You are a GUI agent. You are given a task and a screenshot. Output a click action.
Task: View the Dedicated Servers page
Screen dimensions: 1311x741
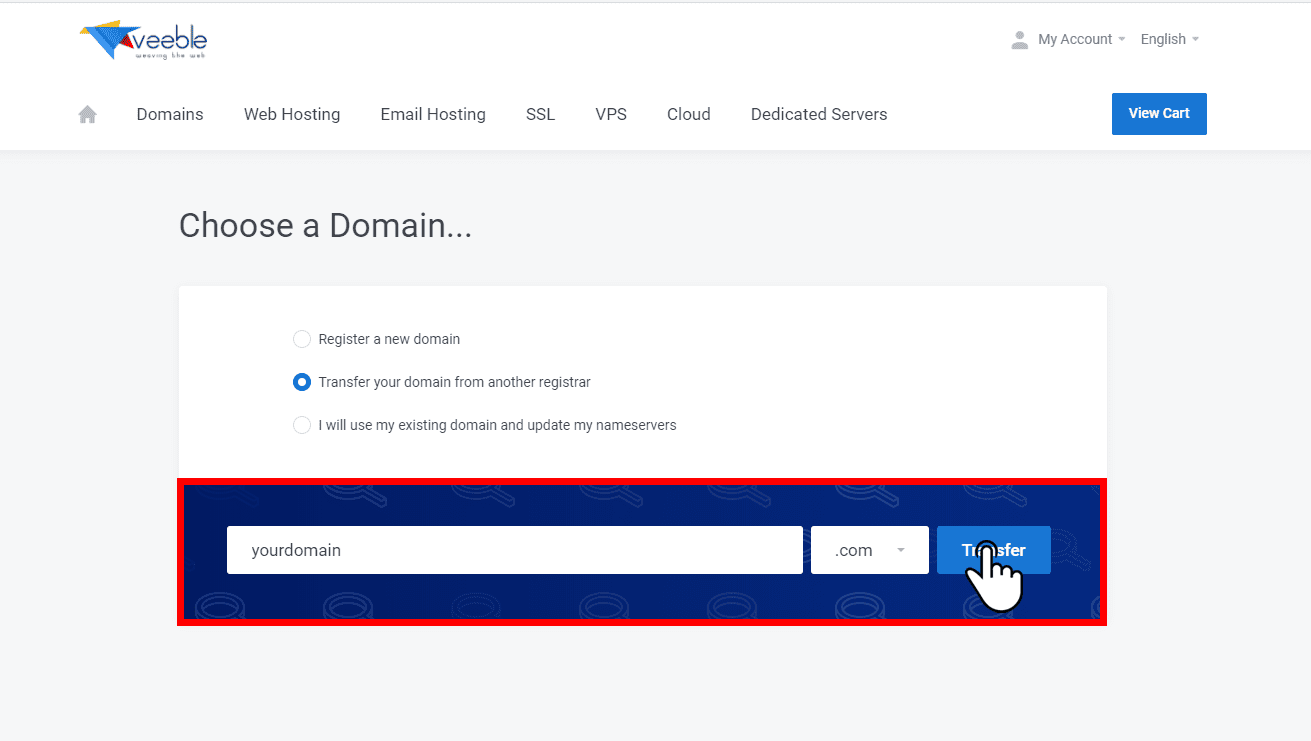(x=818, y=114)
